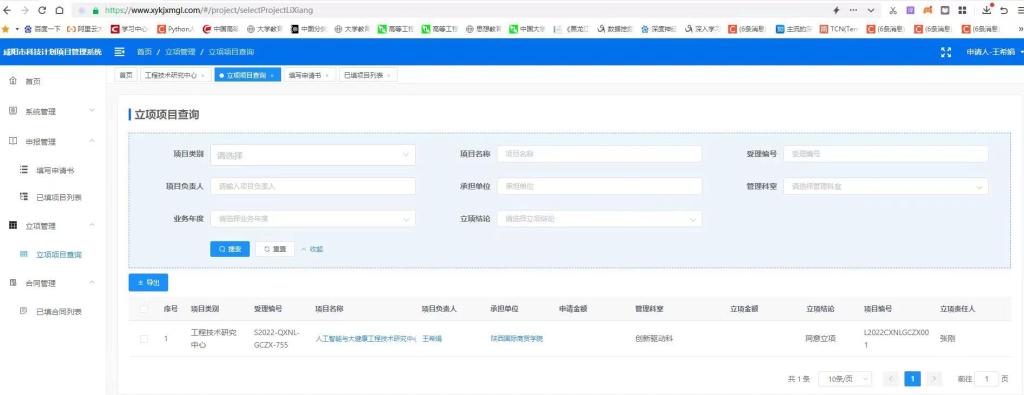Viewport: 1024px width, 395px height.
Task: Open the 人工智能与大健康工程技术研究中心 project link
Action: pyautogui.click(x=365, y=339)
